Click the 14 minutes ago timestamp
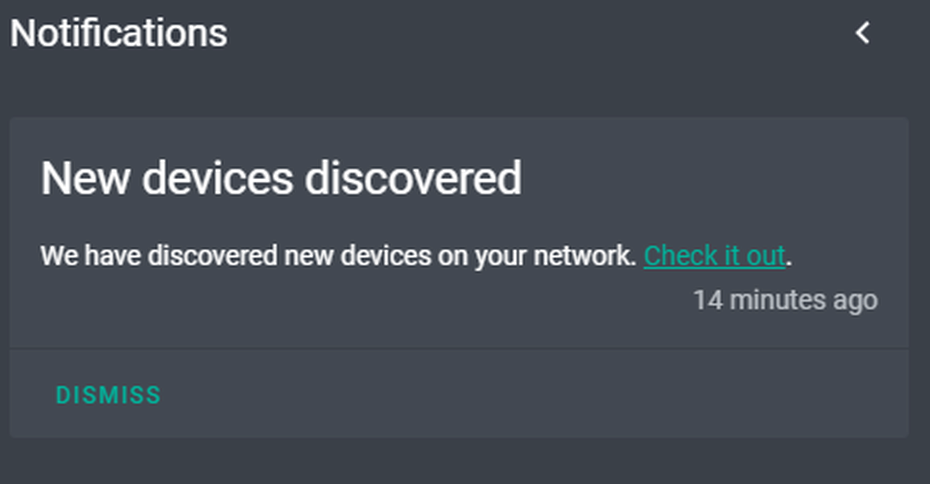This screenshot has width=930, height=484. tap(785, 300)
